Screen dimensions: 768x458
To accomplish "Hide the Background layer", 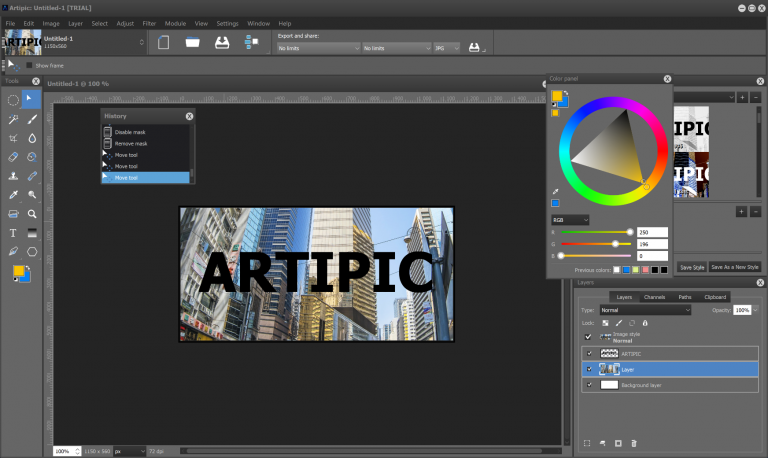I will click(x=589, y=385).
